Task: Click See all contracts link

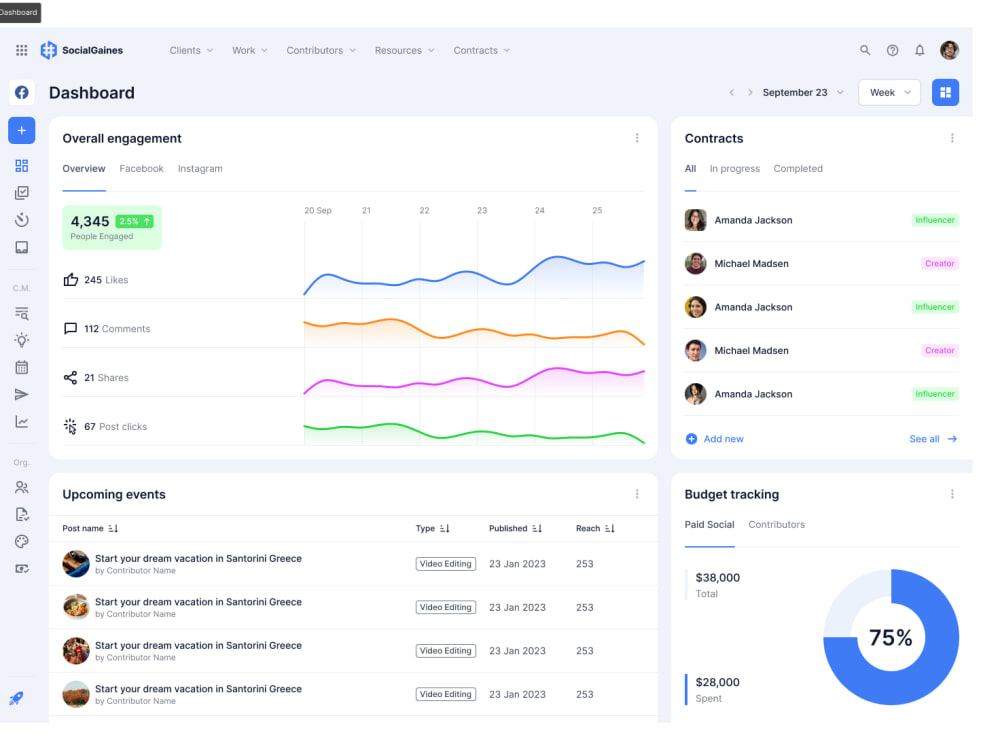Action: tap(933, 439)
